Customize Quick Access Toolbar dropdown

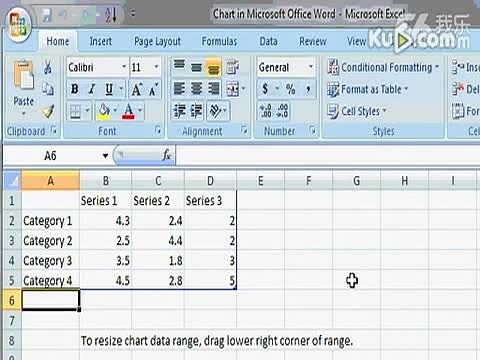133,14
